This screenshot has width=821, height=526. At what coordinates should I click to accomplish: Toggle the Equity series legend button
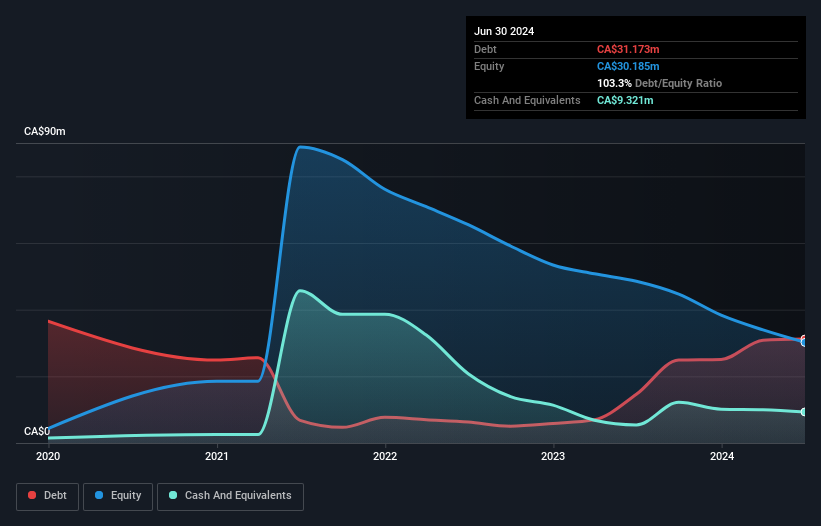click(118, 496)
